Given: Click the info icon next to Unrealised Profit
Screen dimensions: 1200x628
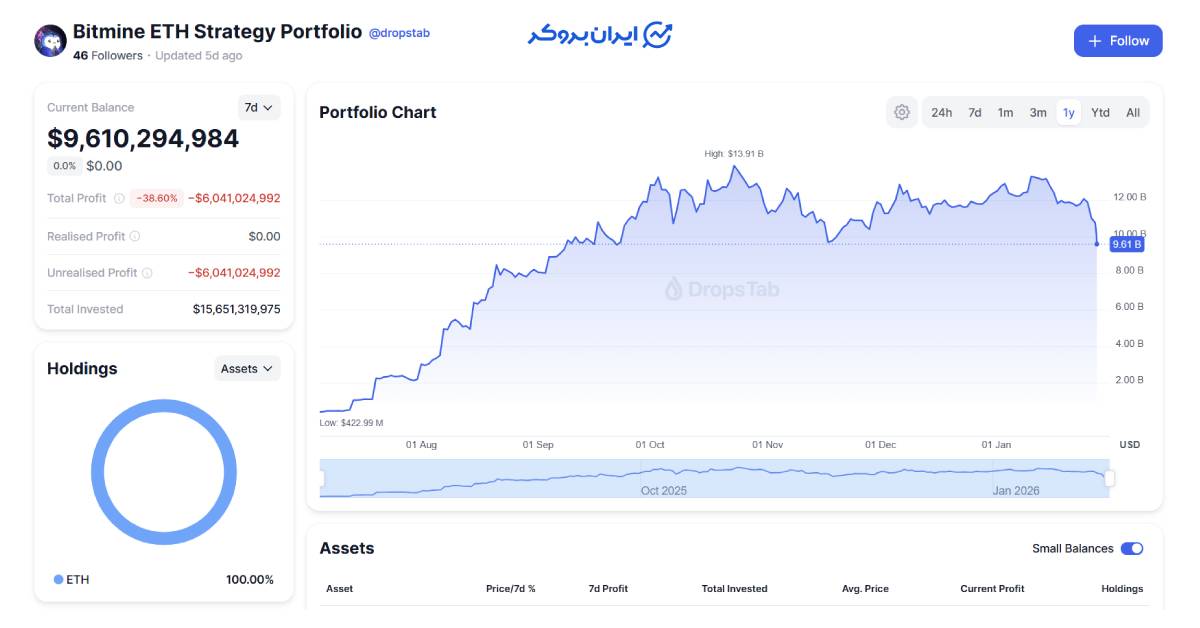Looking at the screenshot, I should coord(147,271).
